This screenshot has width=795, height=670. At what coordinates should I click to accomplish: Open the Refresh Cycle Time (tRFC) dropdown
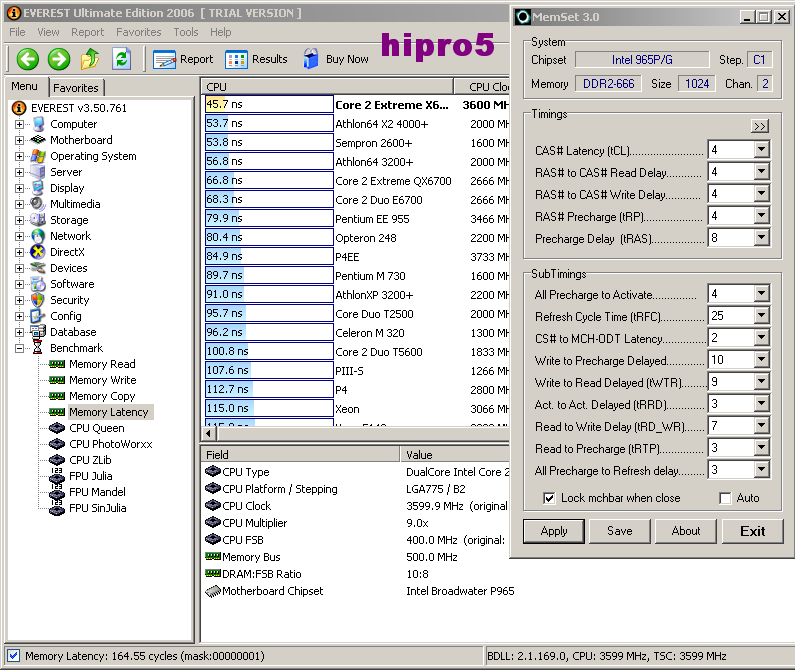(762, 316)
